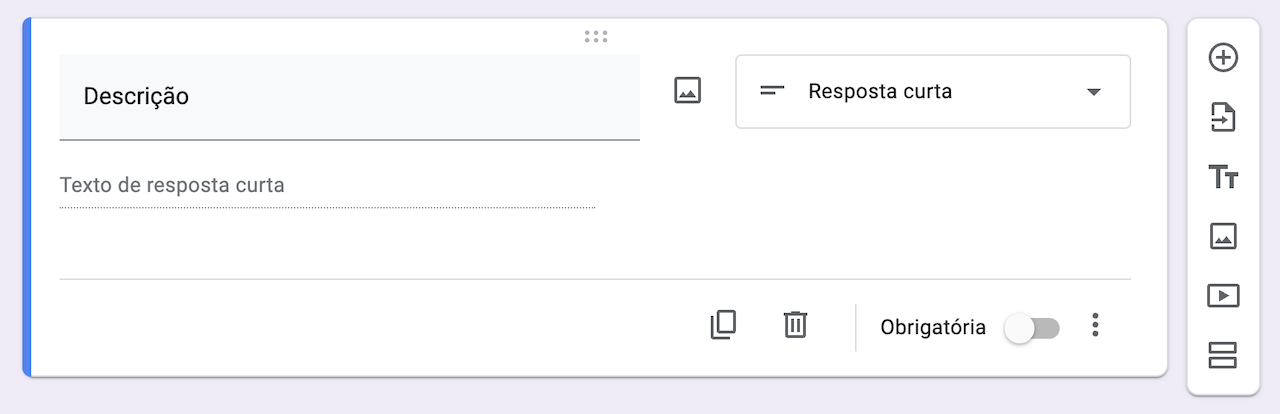
Task: Add a new question from the sidebar
Action: click(1223, 57)
